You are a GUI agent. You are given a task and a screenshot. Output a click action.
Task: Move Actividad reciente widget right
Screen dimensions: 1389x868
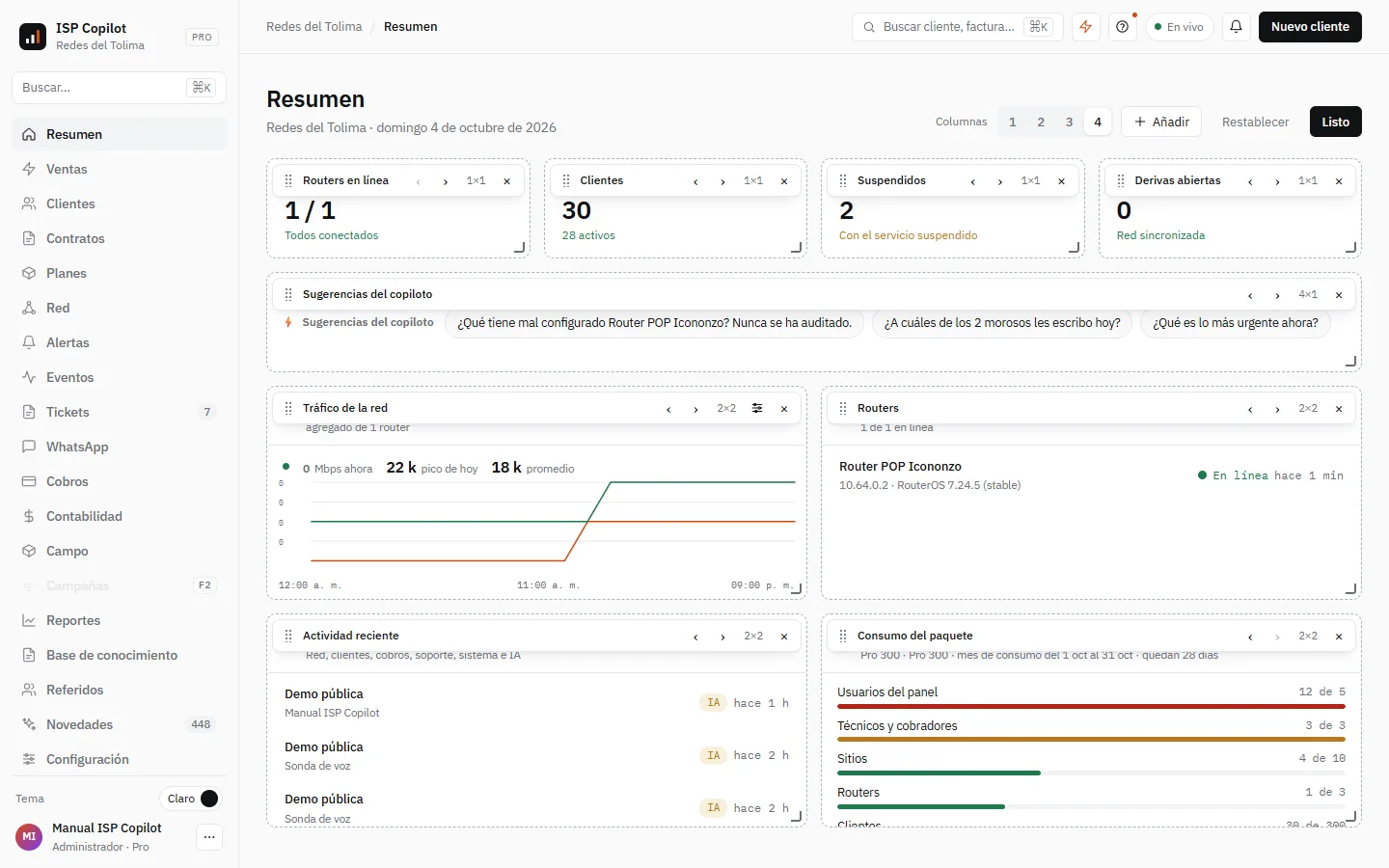click(722, 637)
